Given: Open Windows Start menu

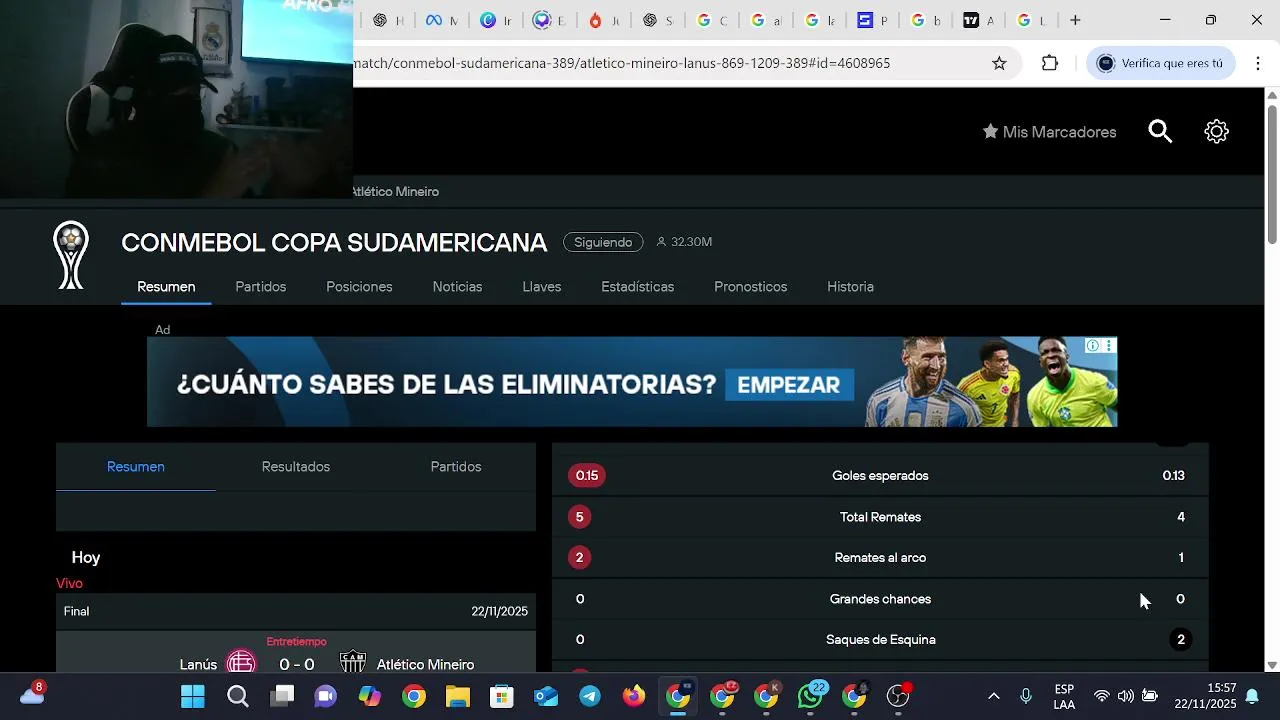Looking at the screenshot, I should pos(193,696).
